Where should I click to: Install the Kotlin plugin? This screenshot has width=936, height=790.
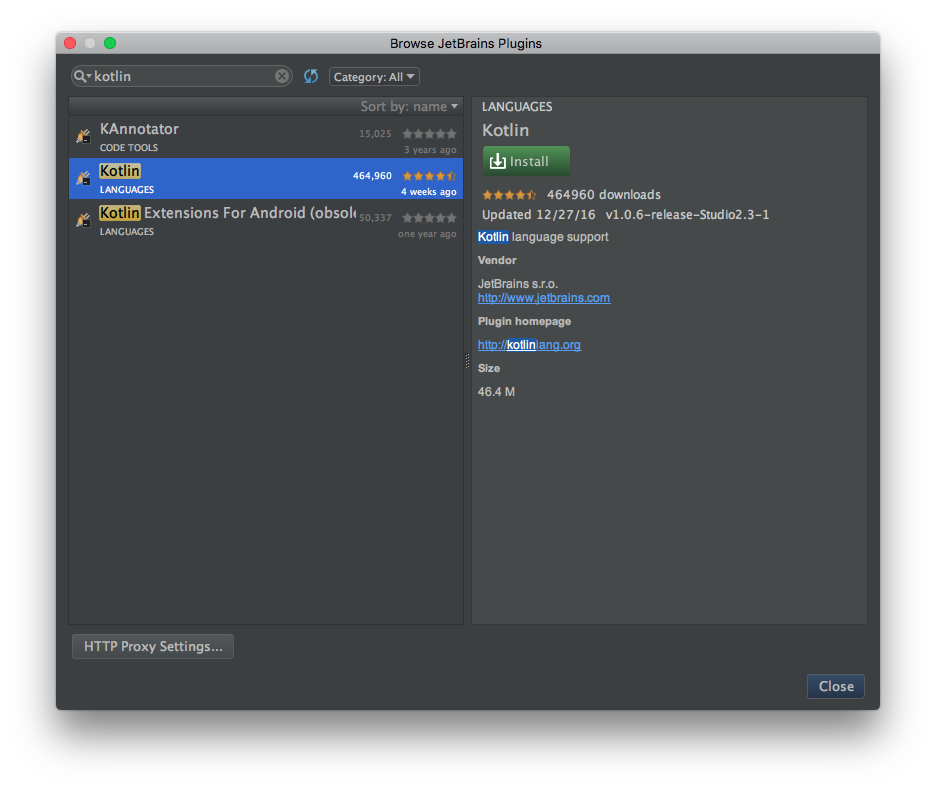pyautogui.click(x=526, y=161)
